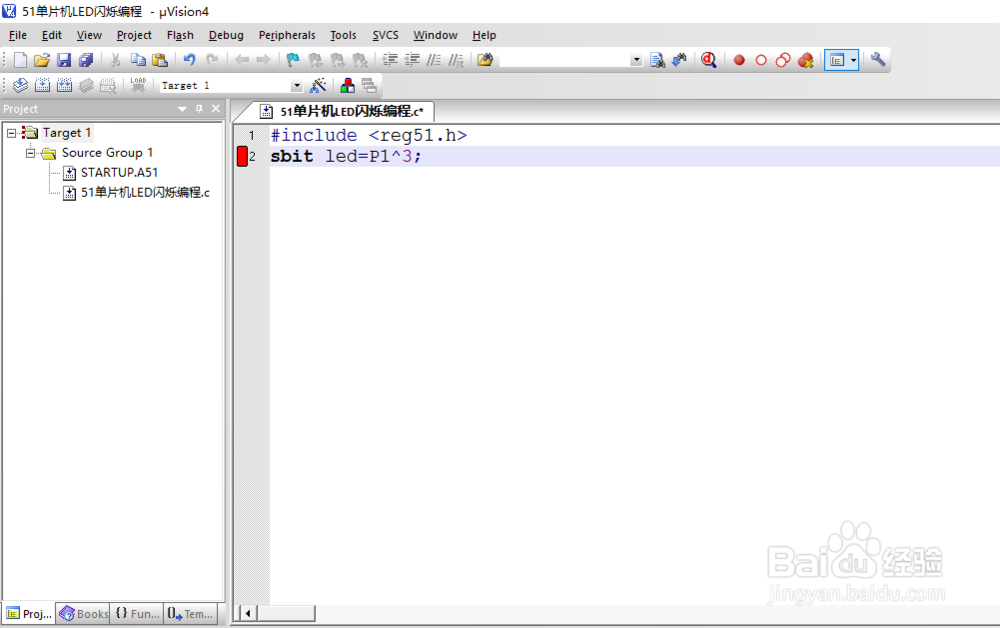Navigate backwards with the left arrow

242,60
